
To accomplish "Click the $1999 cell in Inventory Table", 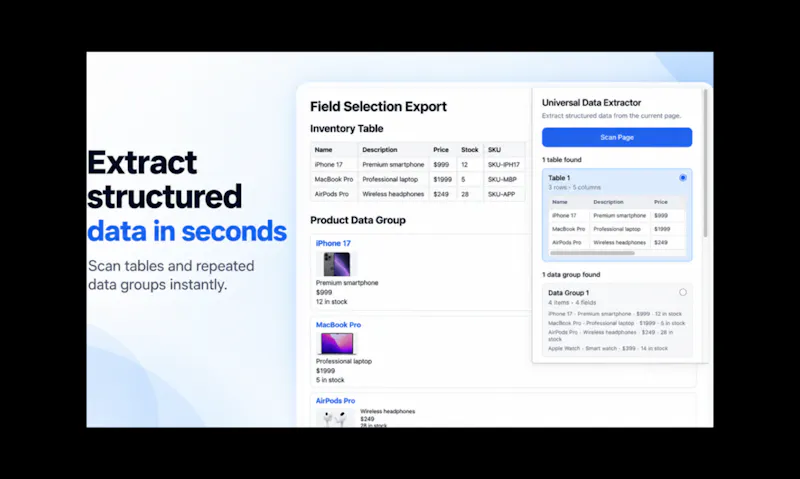I will (x=442, y=179).
